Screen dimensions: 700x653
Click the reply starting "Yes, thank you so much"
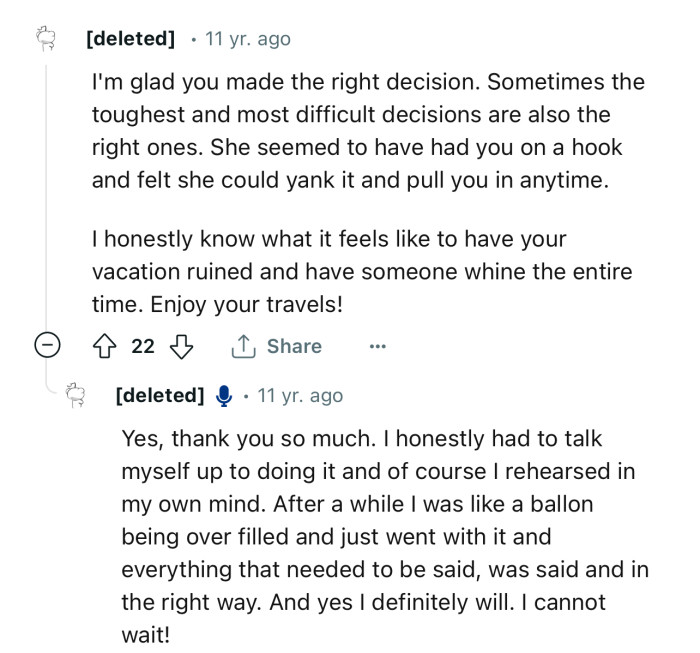[382, 537]
